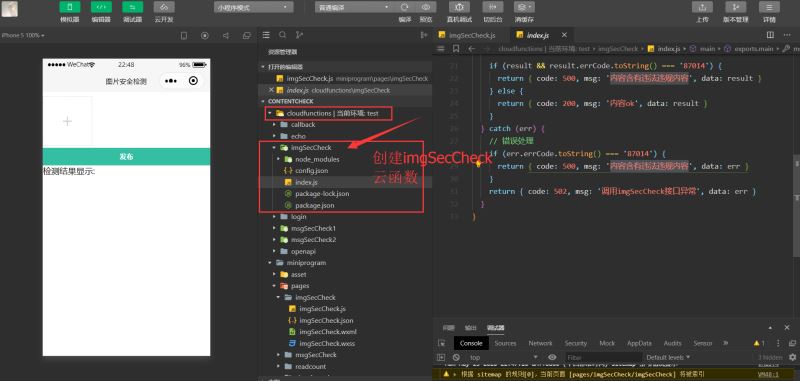
Task: Click the upload 上传 icon
Action: coord(702,7)
